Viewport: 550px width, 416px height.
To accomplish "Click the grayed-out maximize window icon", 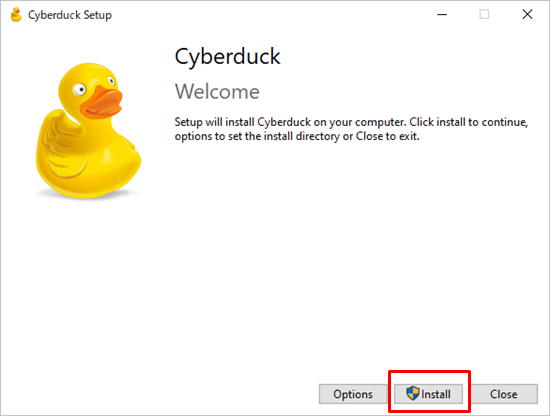I will (484, 14).
